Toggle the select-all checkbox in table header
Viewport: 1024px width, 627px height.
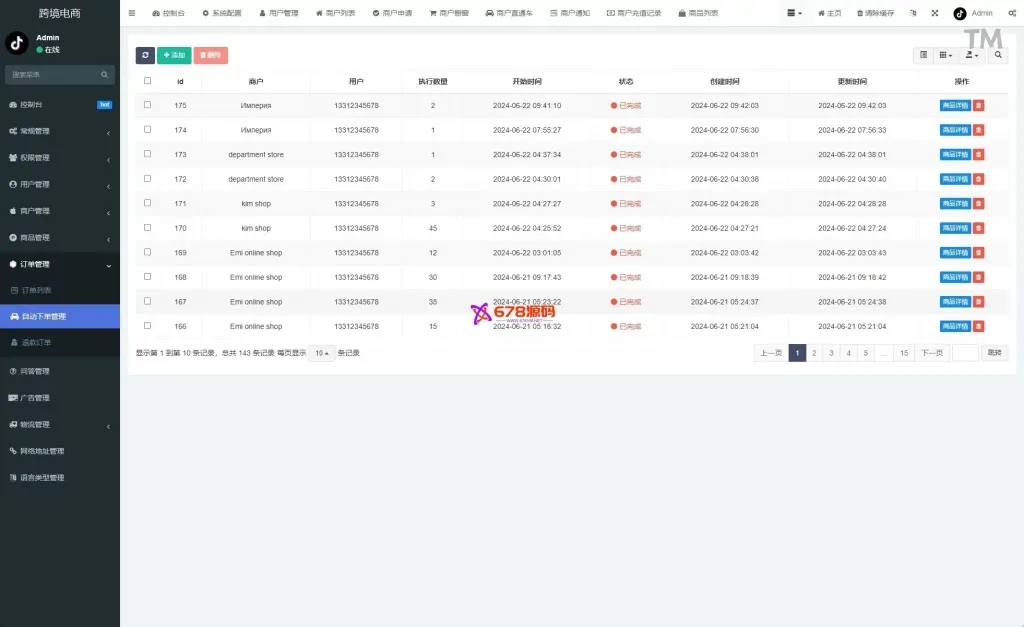click(148, 81)
